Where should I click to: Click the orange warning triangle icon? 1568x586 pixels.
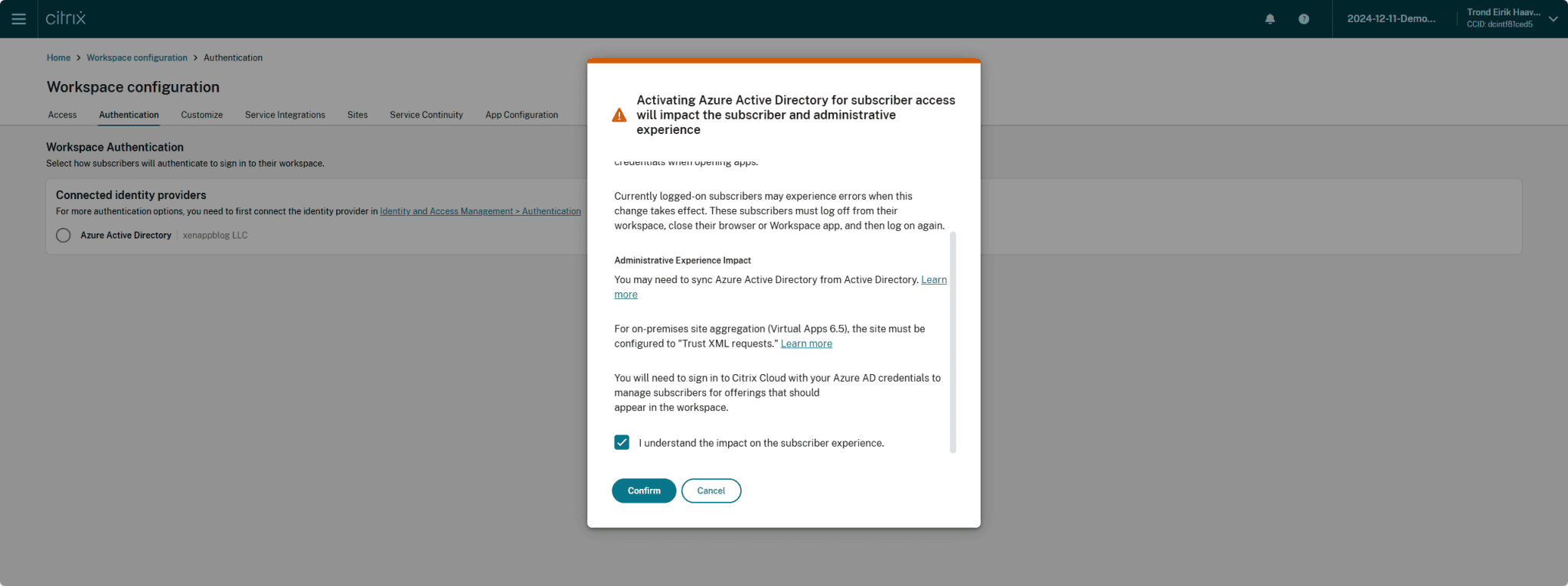point(619,116)
